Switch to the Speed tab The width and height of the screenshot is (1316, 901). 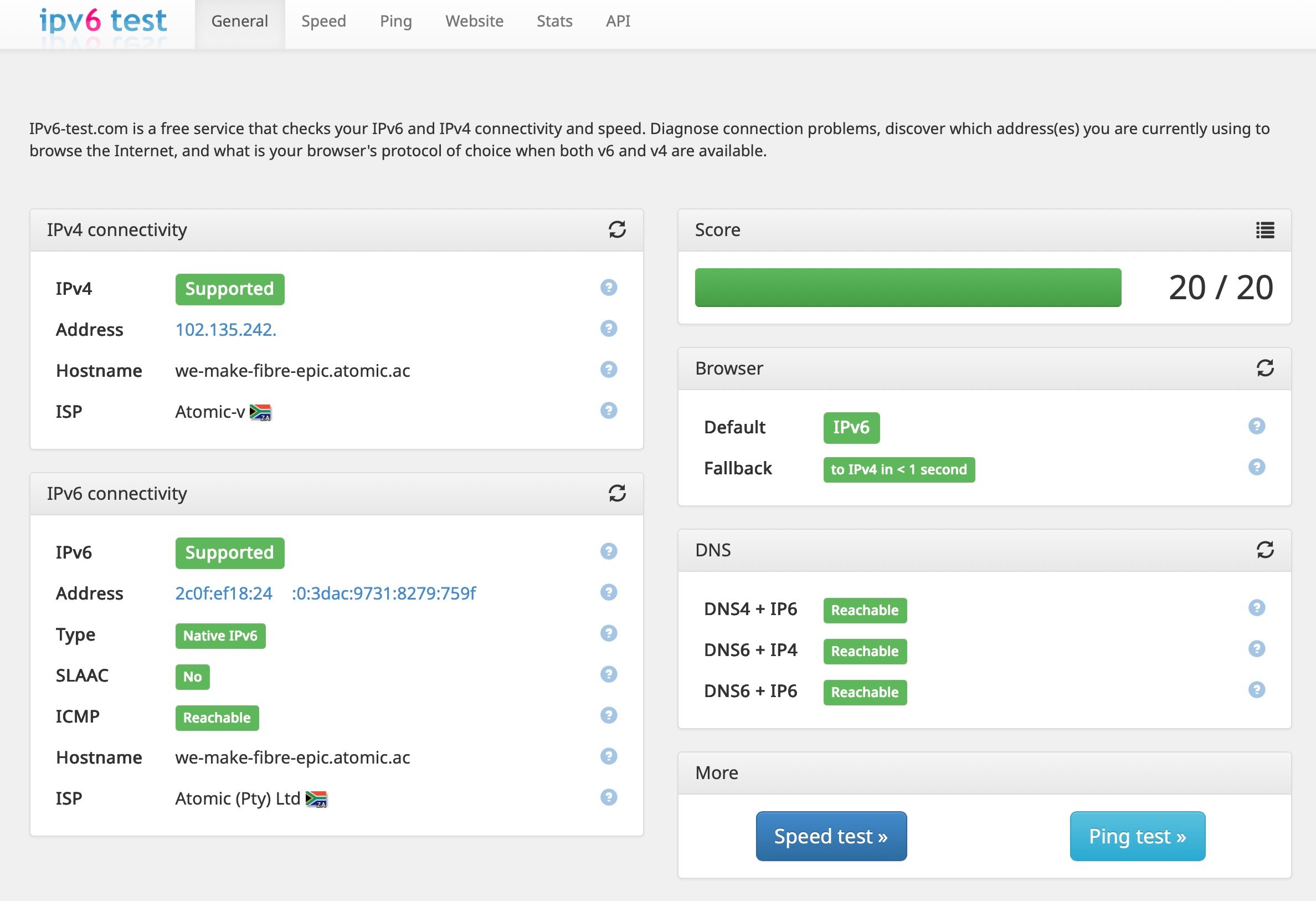[x=323, y=22]
